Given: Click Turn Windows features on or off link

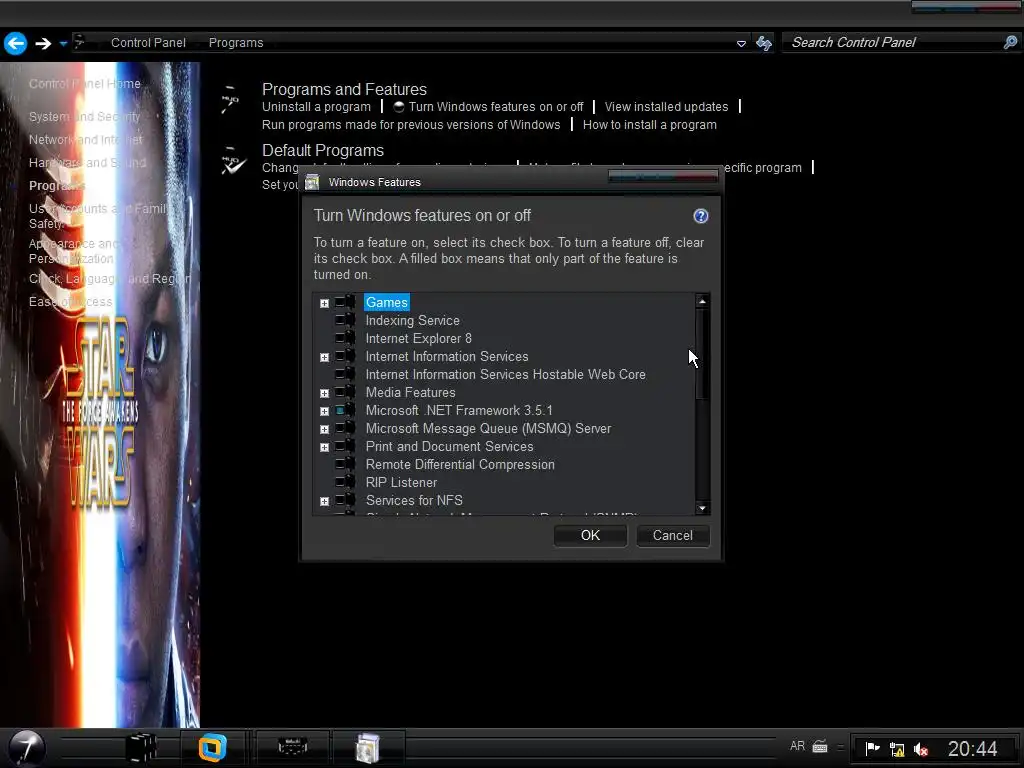Looking at the screenshot, I should (x=496, y=106).
